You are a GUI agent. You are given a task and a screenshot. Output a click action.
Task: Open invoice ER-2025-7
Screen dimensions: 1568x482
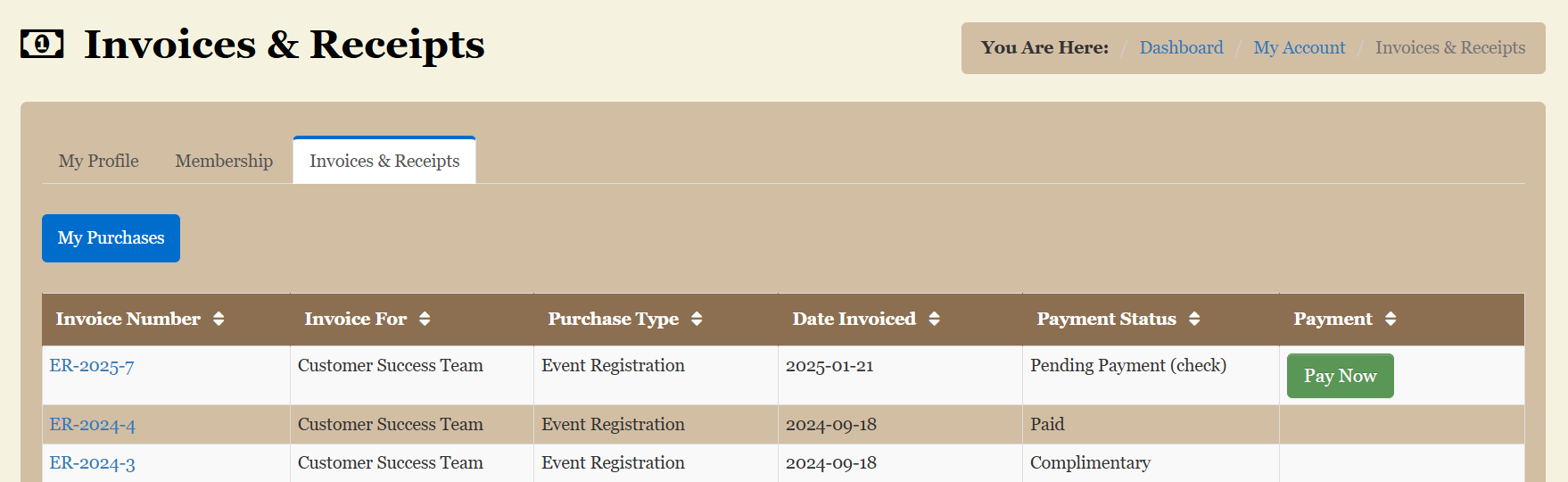point(92,366)
